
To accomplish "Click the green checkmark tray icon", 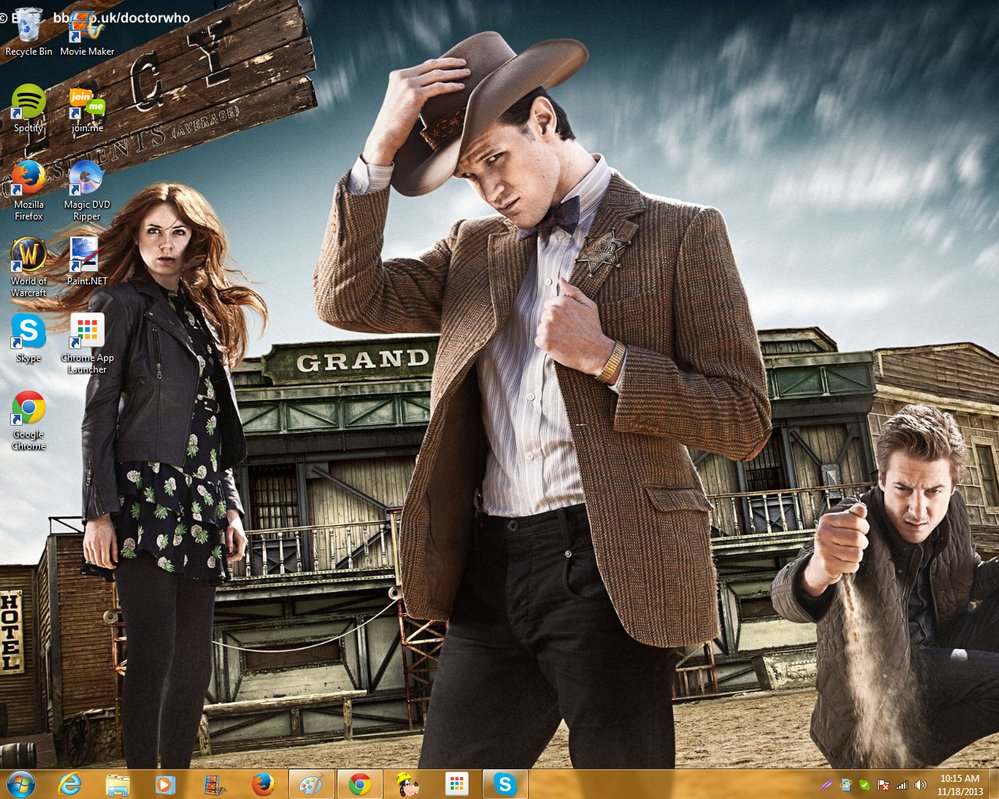I will [x=865, y=785].
